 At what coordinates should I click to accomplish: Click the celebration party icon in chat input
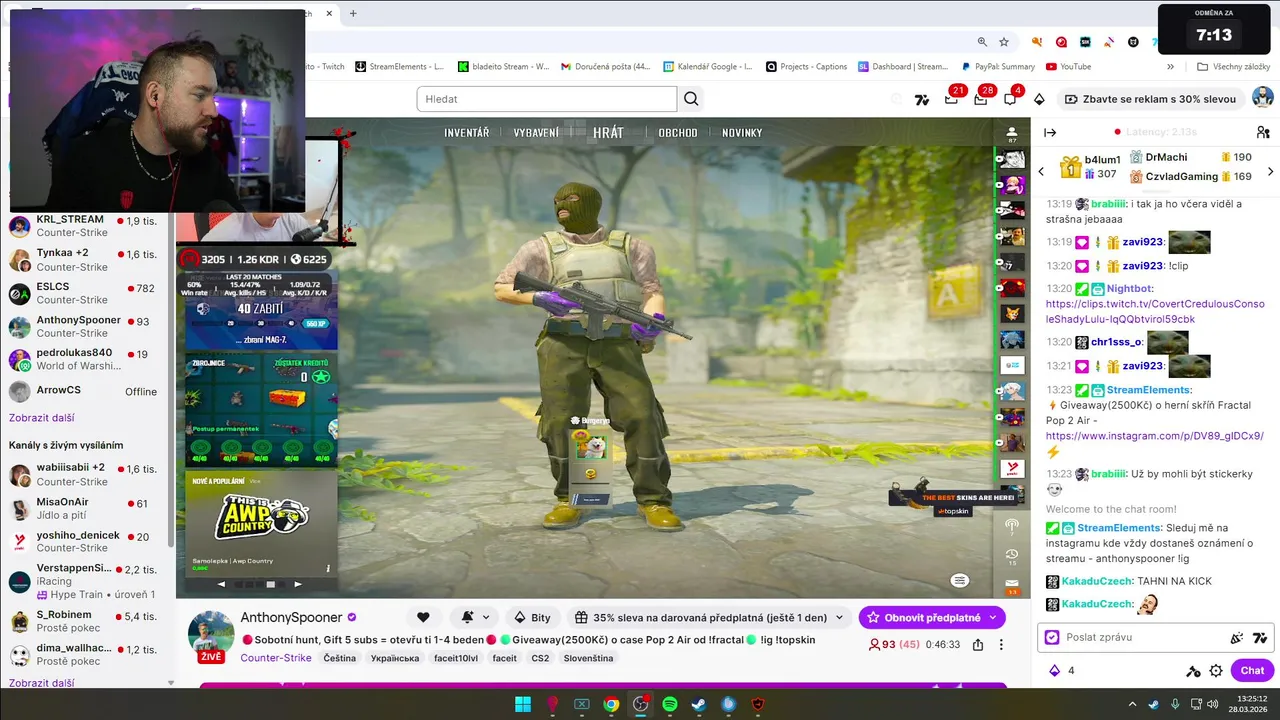pos(1237,638)
